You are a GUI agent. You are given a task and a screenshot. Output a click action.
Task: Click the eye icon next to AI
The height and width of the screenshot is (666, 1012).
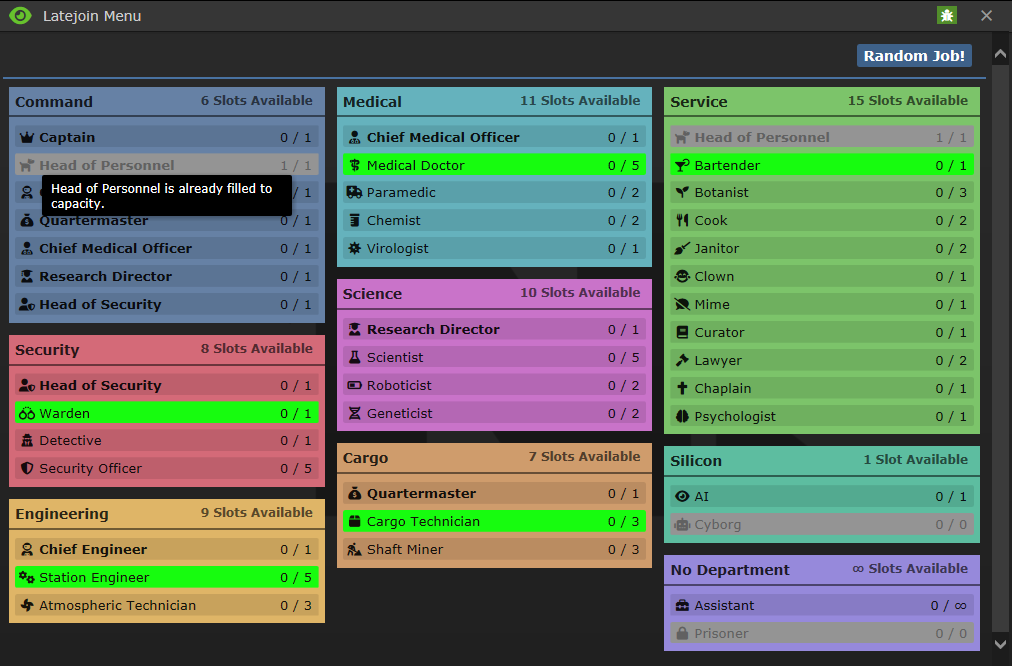pos(682,496)
